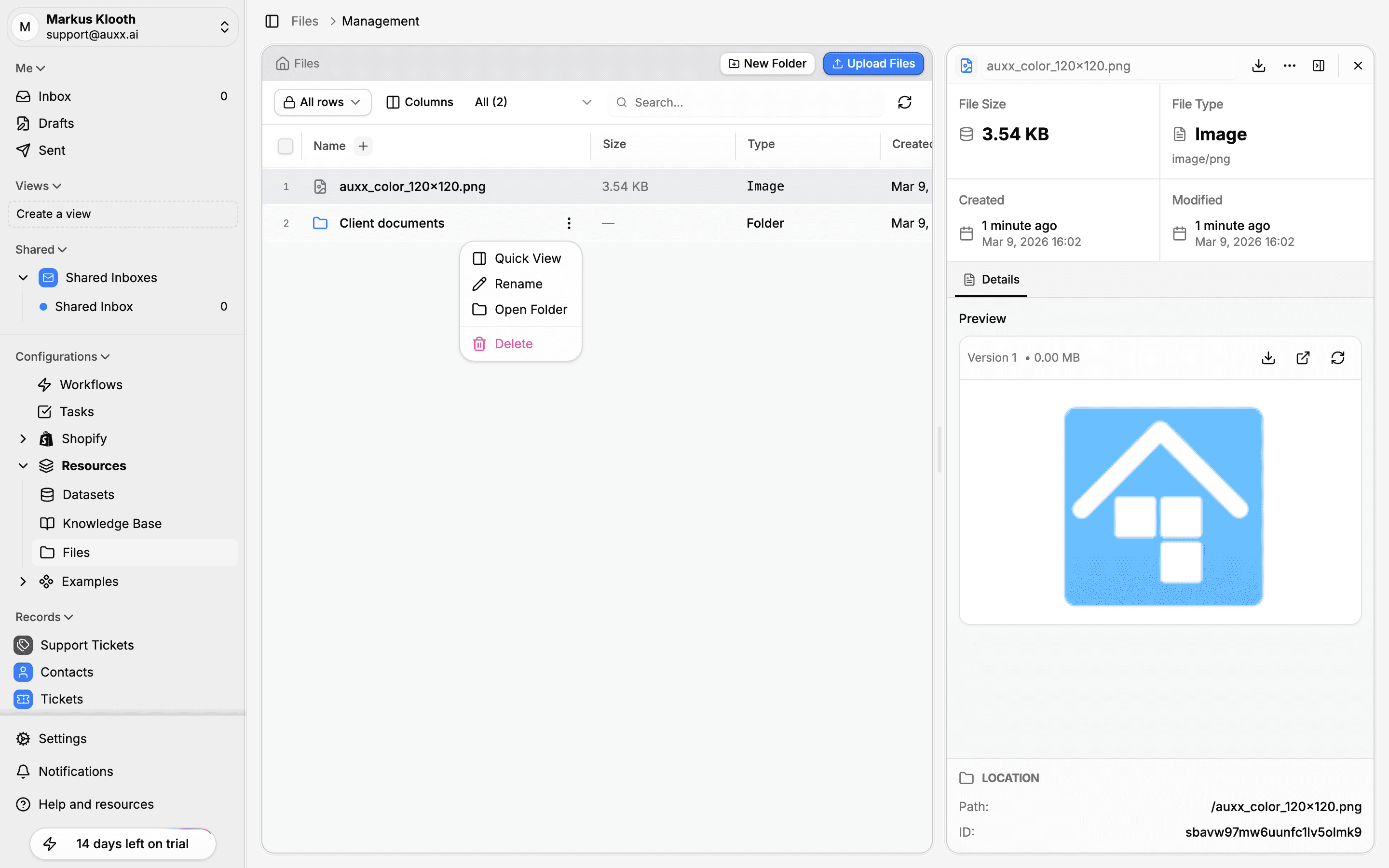Expand the Examples item
The image size is (1389, 868).
pos(23,582)
